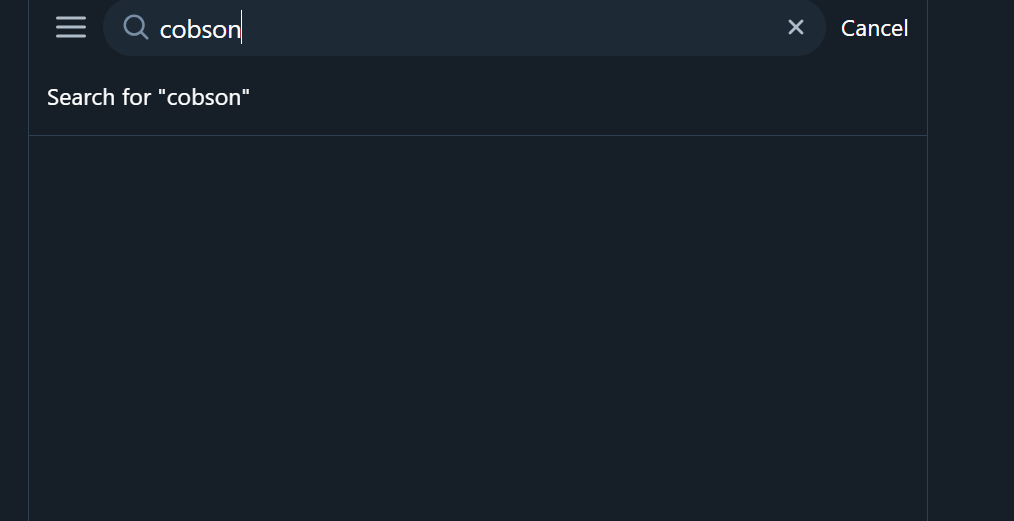Focus the search field containing cobson

[464, 28]
